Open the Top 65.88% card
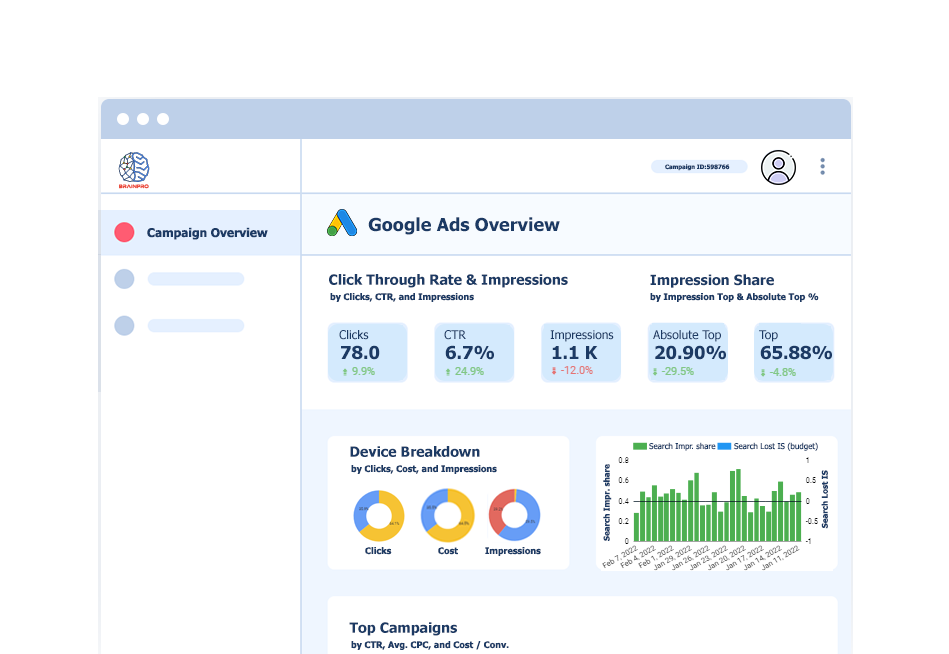 (794, 352)
